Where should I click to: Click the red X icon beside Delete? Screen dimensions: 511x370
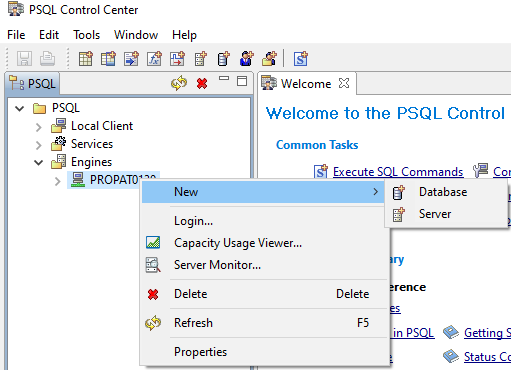153,294
